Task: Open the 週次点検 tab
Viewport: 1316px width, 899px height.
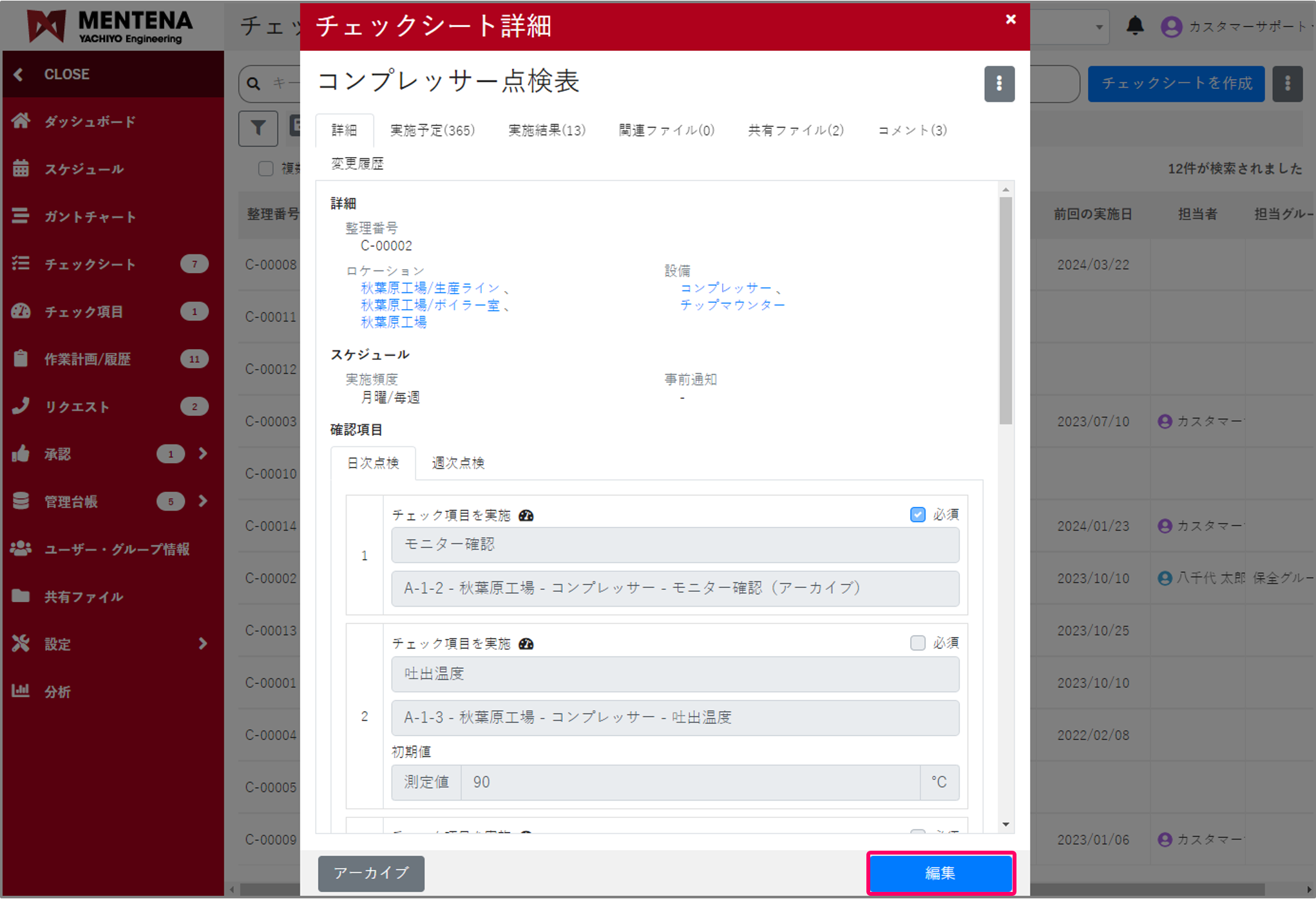Action: (x=457, y=463)
